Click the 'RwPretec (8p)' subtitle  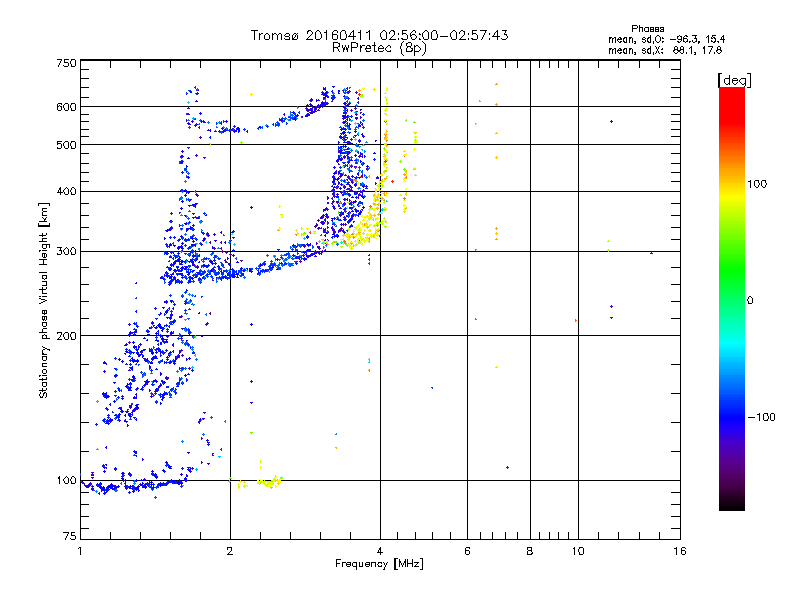pyautogui.click(x=380, y=48)
